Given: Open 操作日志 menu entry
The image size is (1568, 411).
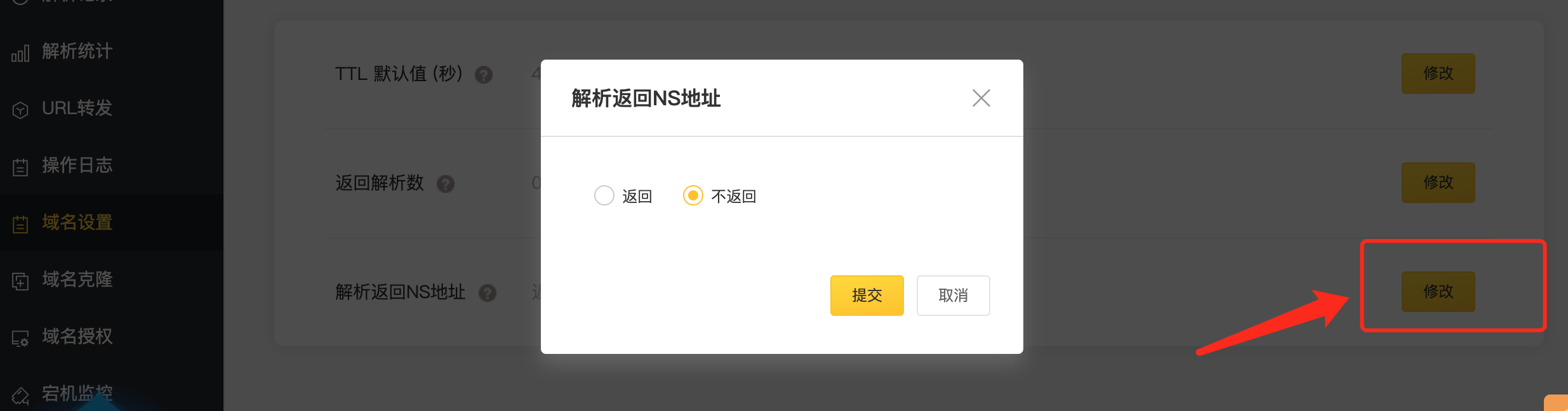Looking at the screenshot, I should 77,166.
